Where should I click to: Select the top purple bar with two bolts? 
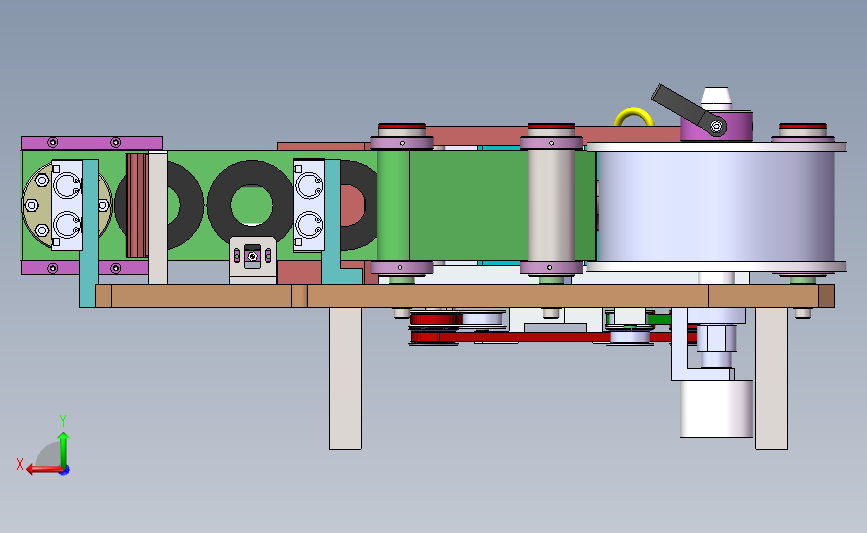tap(92, 143)
